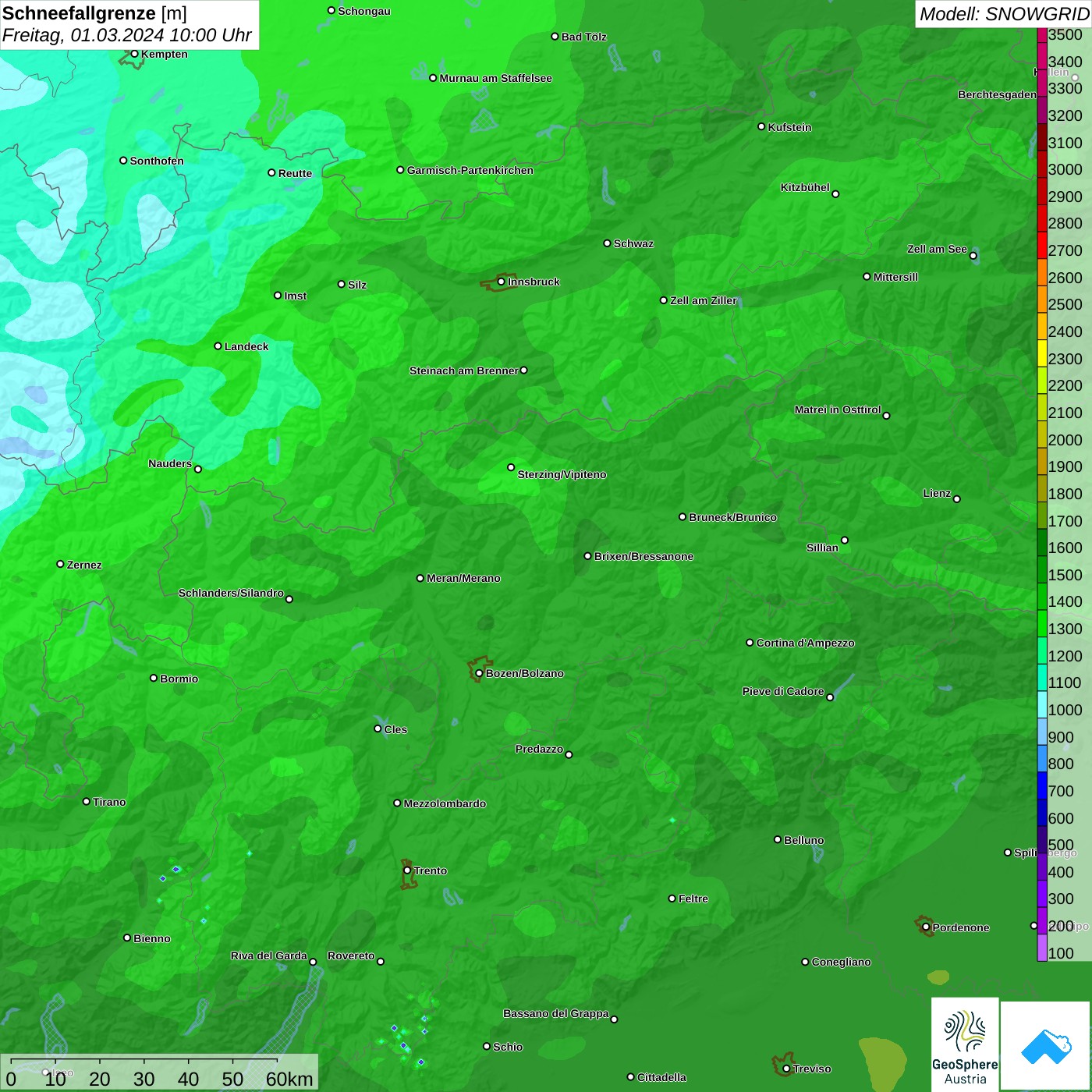1092x1092 pixels.
Task: Click the Landeck location dot
Action: (218, 346)
